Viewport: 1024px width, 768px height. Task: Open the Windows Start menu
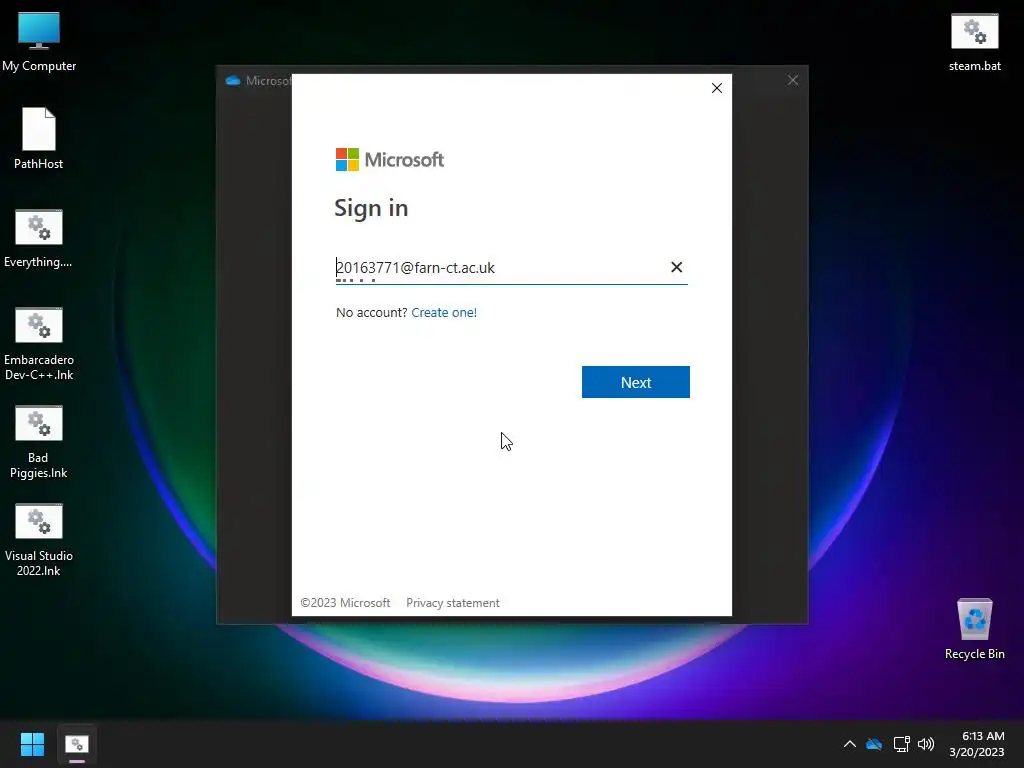coord(32,744)
